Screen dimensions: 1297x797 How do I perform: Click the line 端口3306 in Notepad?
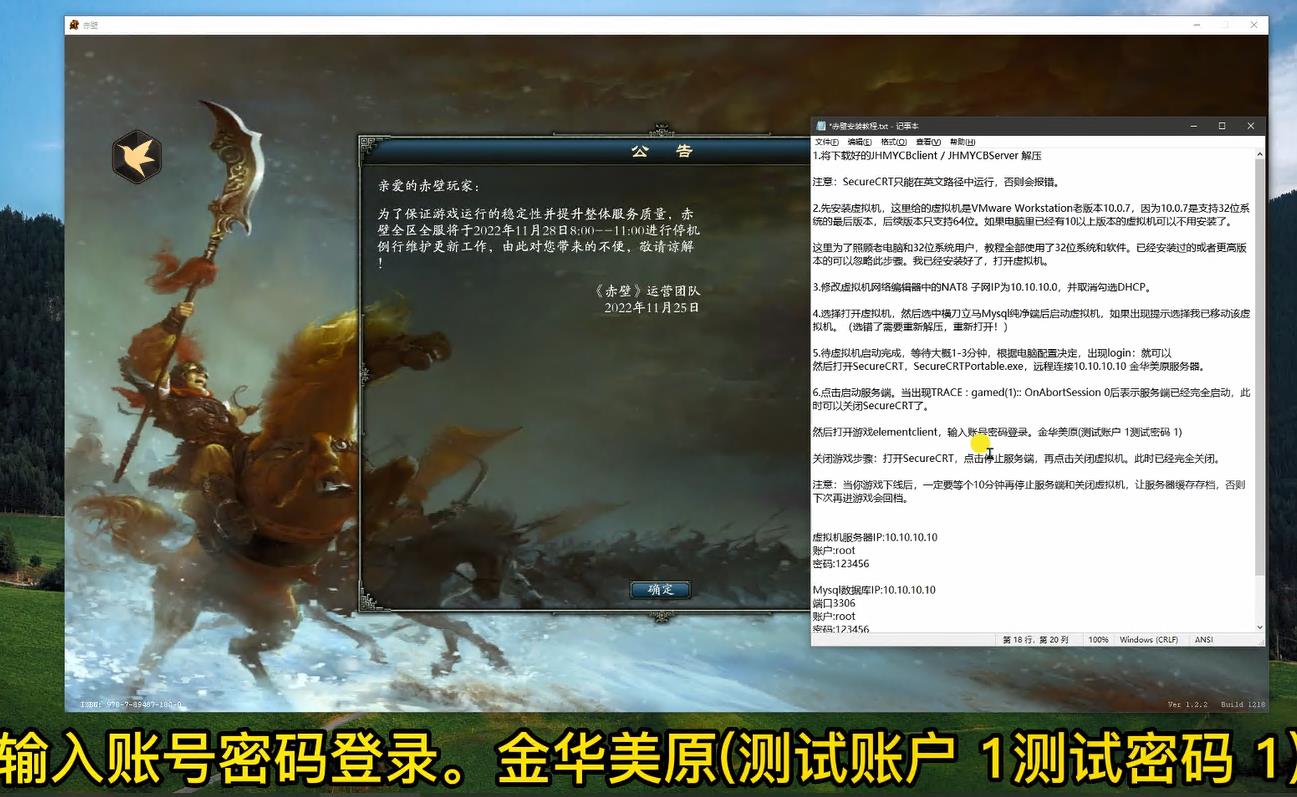[x=834, y=603]
